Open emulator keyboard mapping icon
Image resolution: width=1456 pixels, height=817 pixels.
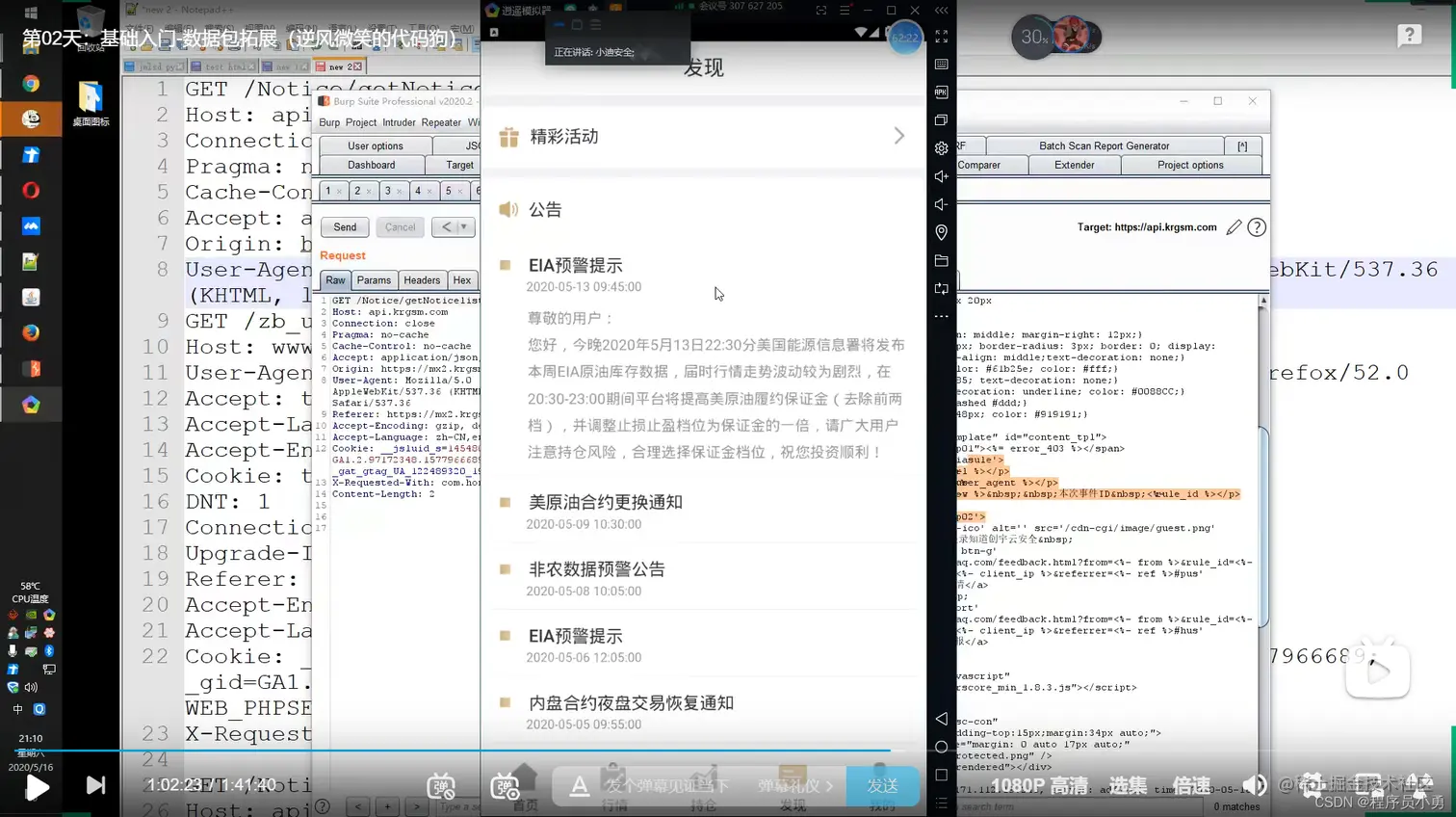point(941,65)
